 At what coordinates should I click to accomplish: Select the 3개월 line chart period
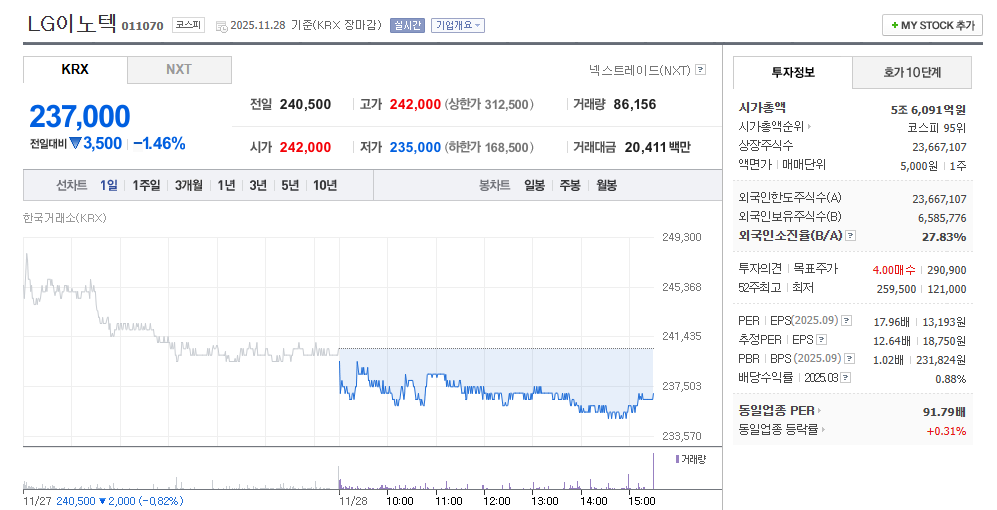click(x=189, y=186)
